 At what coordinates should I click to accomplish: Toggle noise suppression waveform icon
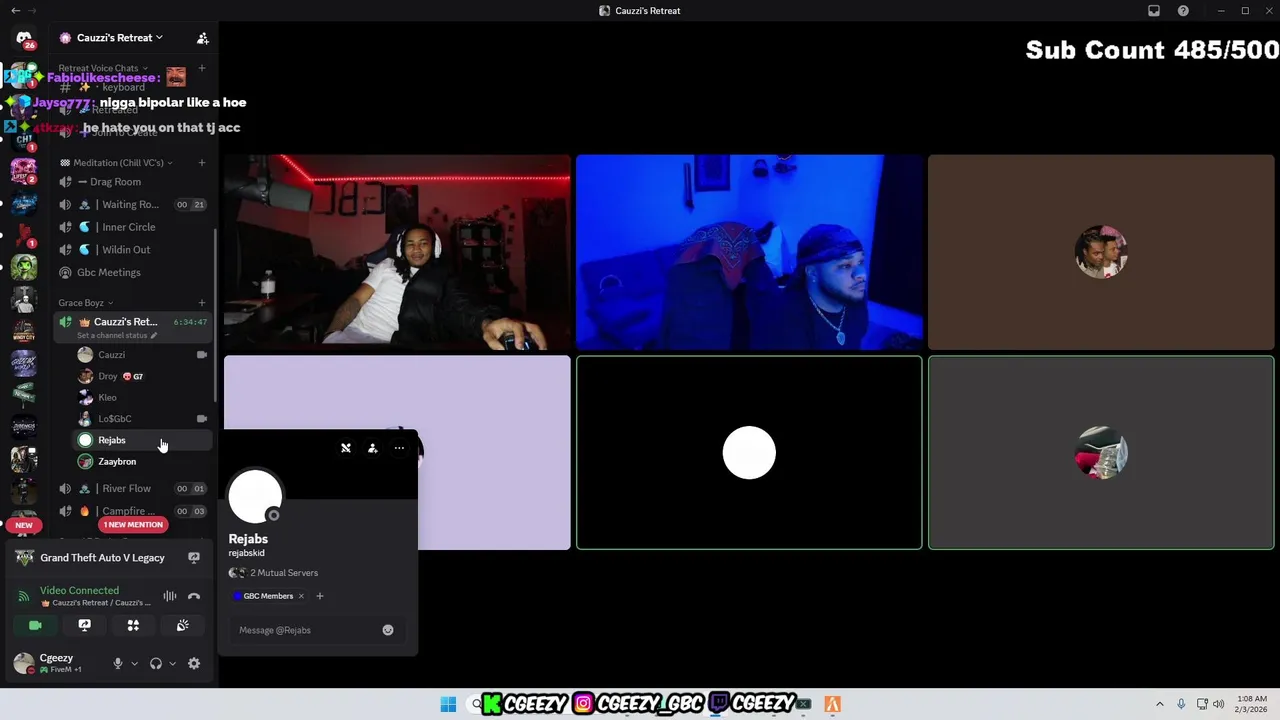[170, 596]
